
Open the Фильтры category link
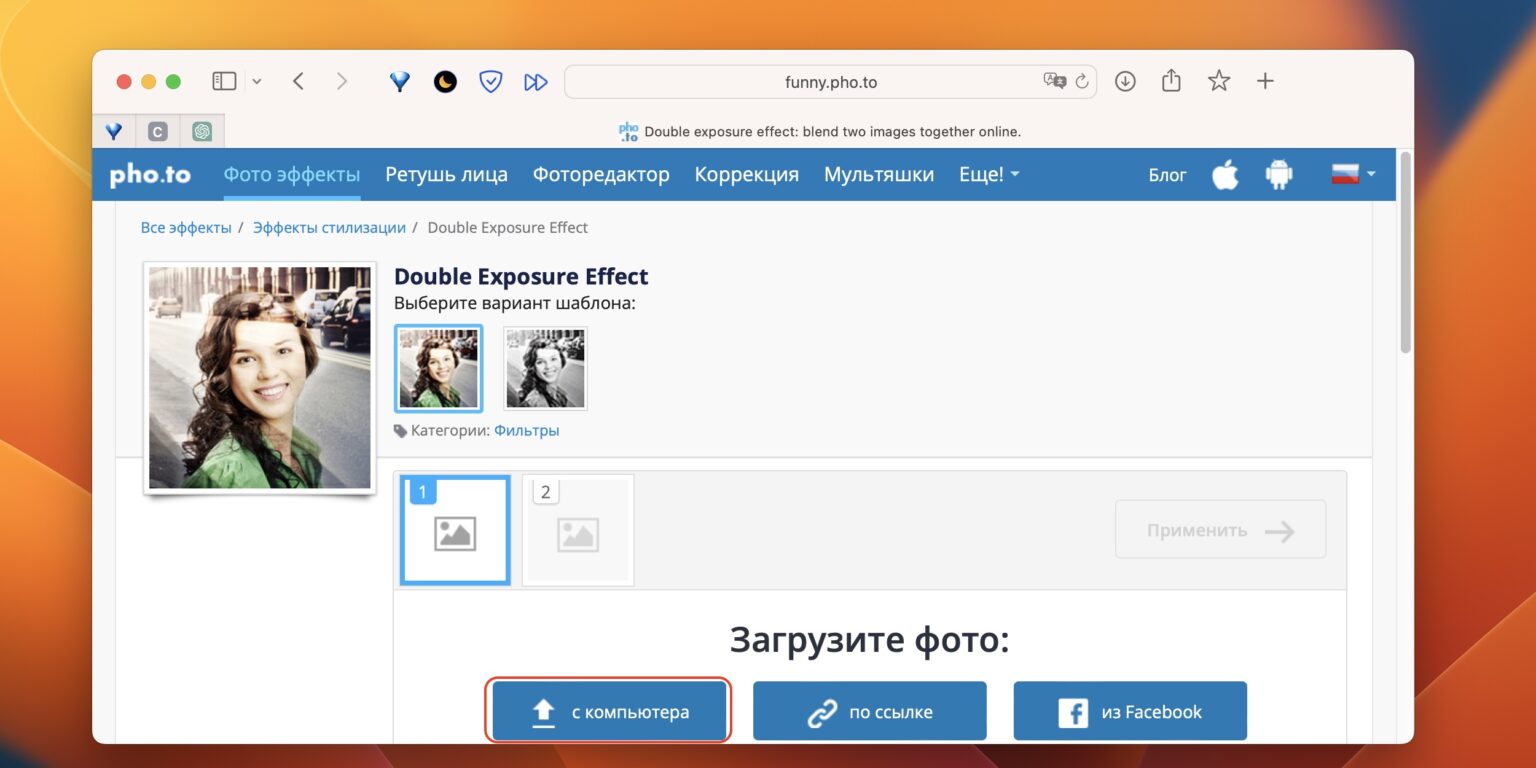pos(527,430)
